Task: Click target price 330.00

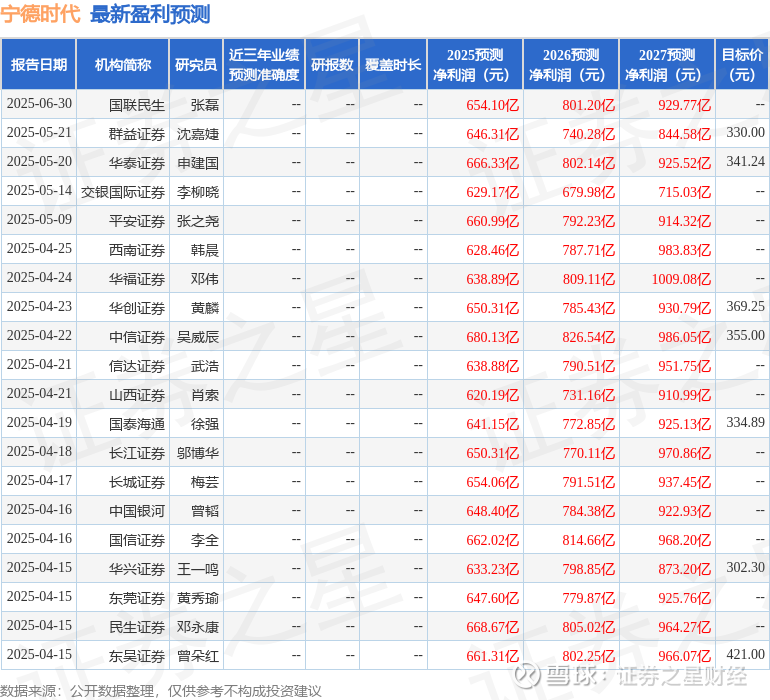Action: [745, 133]
